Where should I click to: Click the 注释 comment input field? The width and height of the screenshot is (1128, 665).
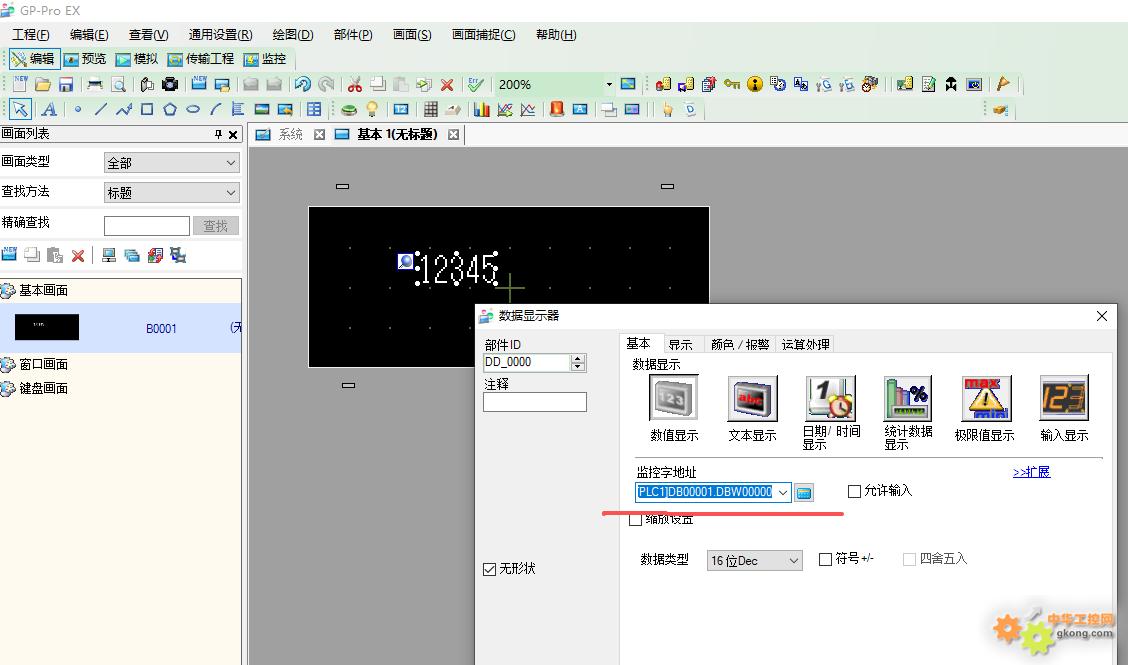[534, 402]
